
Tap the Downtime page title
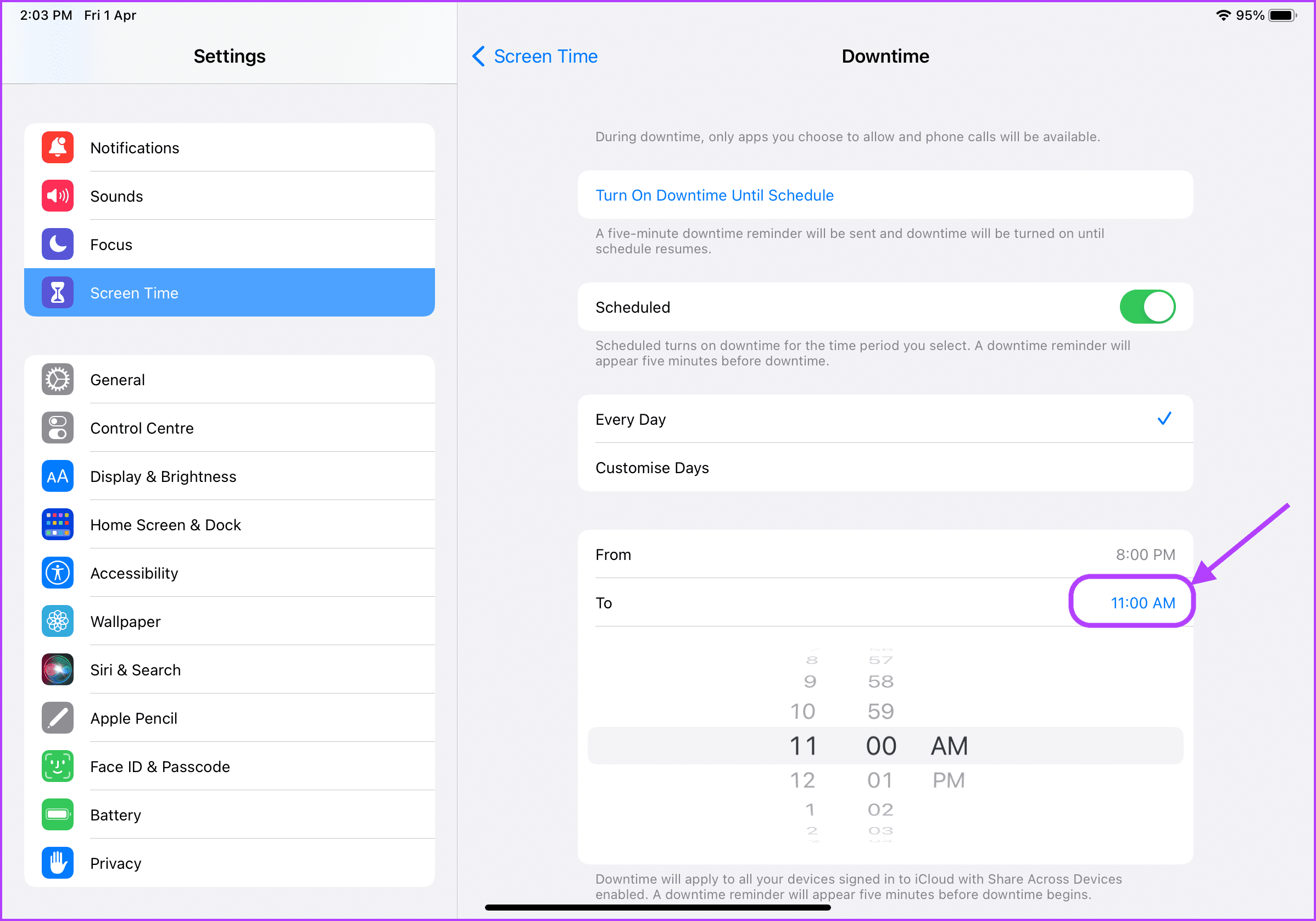click(x=885, y=56)
